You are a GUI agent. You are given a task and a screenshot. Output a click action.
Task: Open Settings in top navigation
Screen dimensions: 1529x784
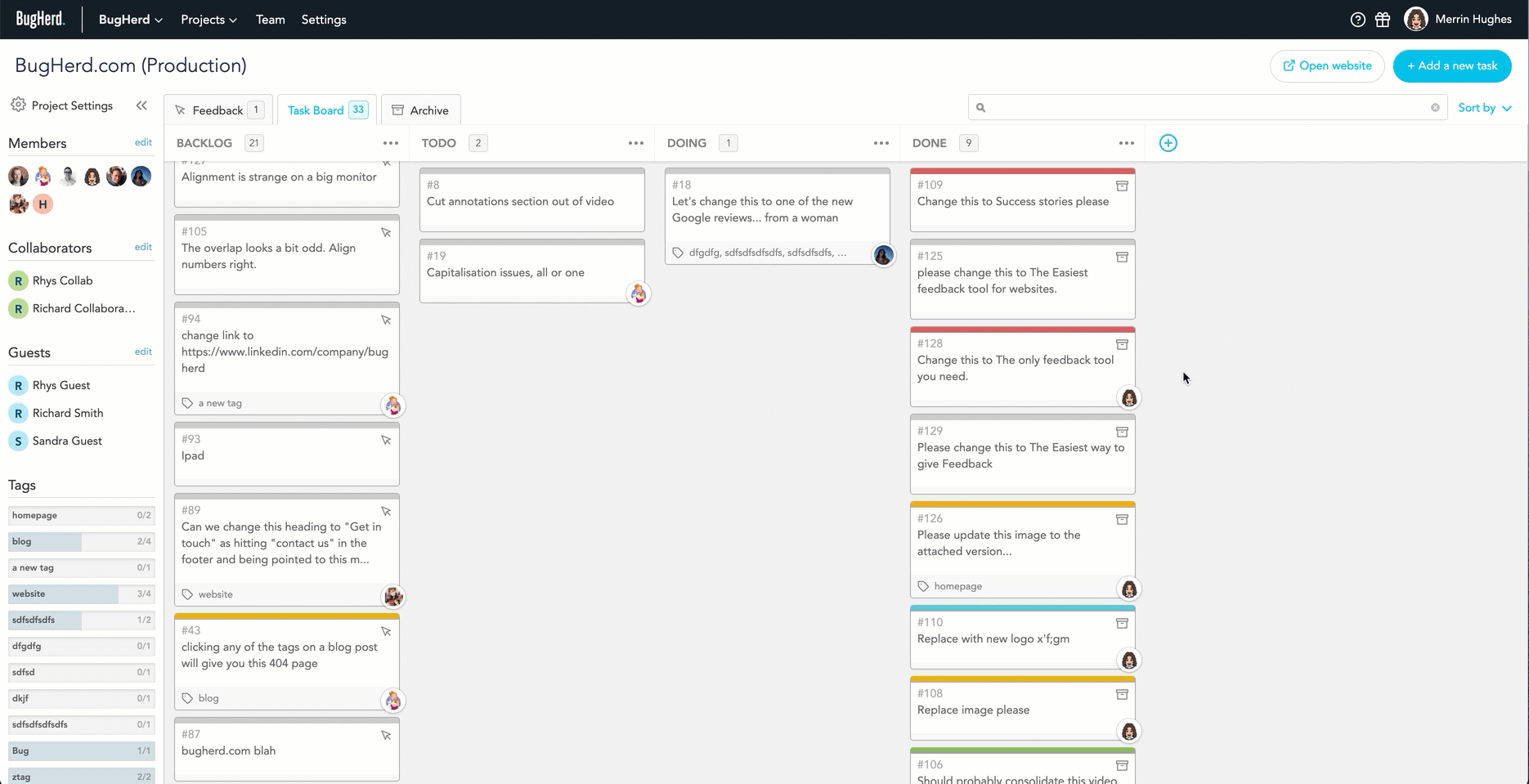tap(324, 20)
